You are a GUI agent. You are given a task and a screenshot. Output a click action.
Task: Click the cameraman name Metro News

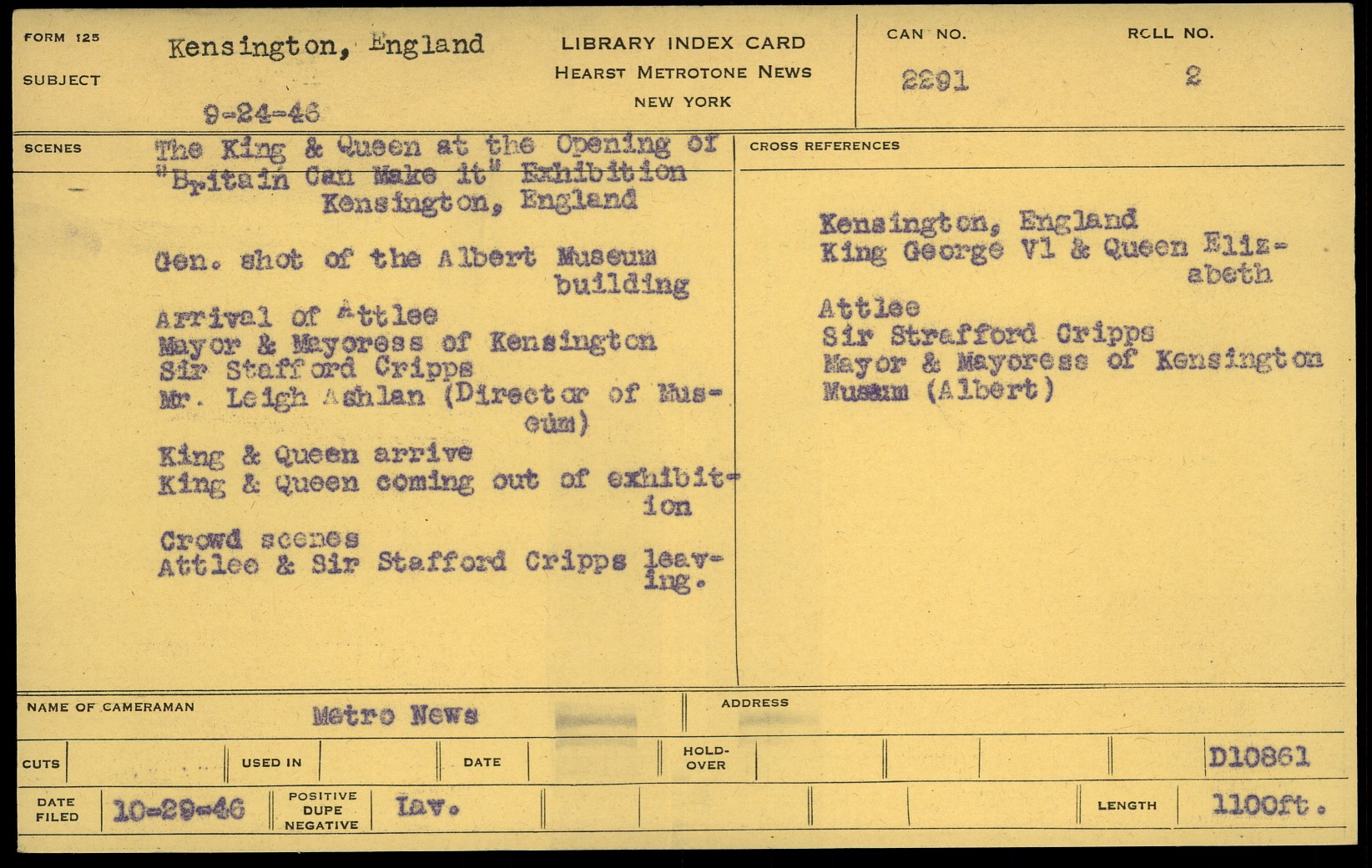[x=395, y=715]
